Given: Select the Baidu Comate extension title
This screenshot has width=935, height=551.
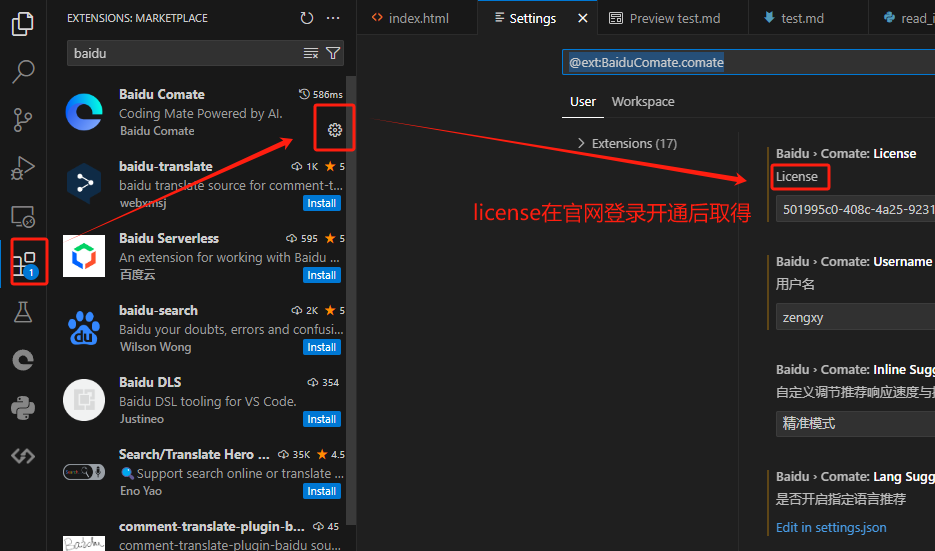Looking at the screenshot, I should [162, 94].
